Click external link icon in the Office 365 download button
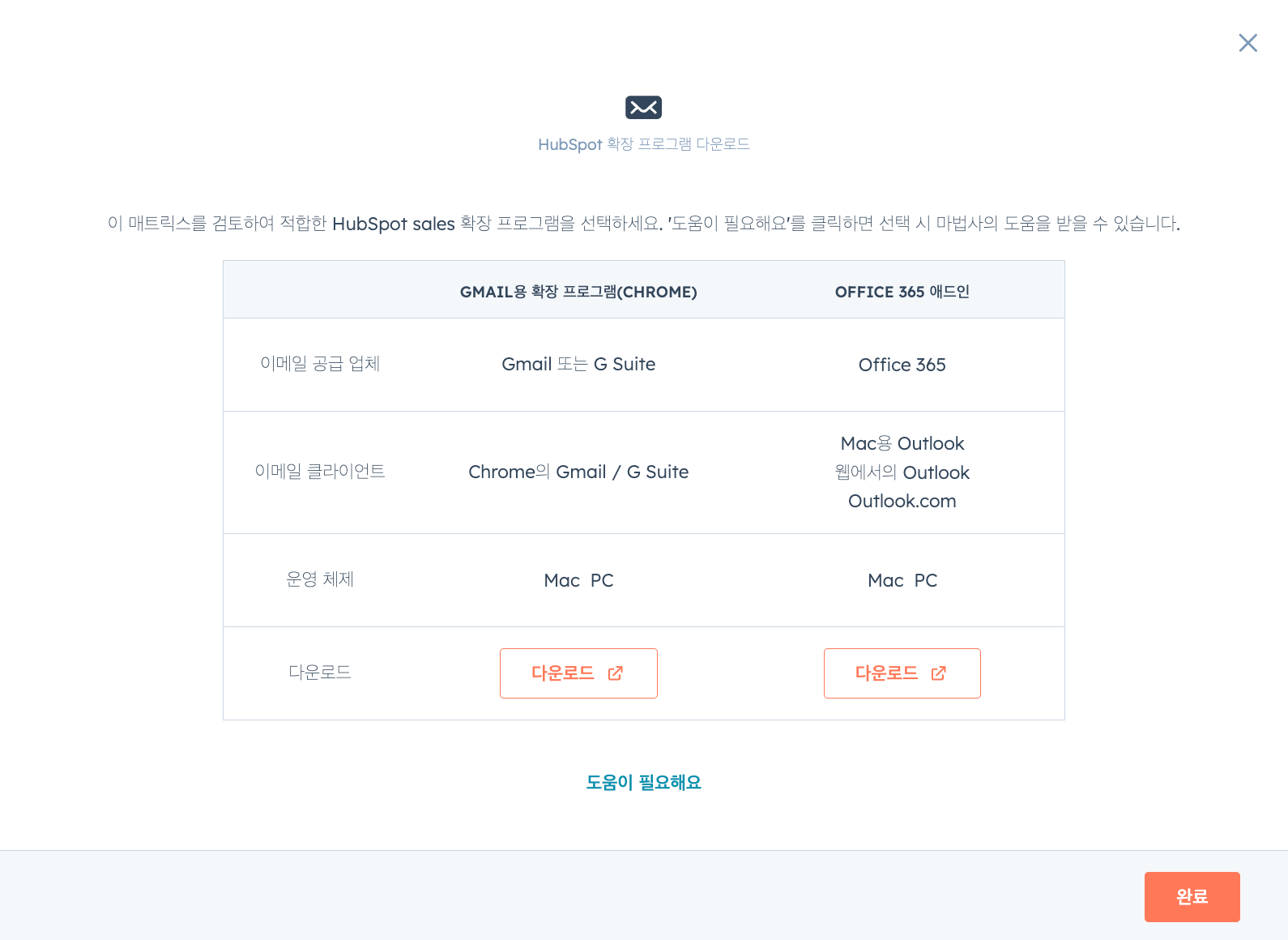The image size is (1288, 940). tap(939, 673)
